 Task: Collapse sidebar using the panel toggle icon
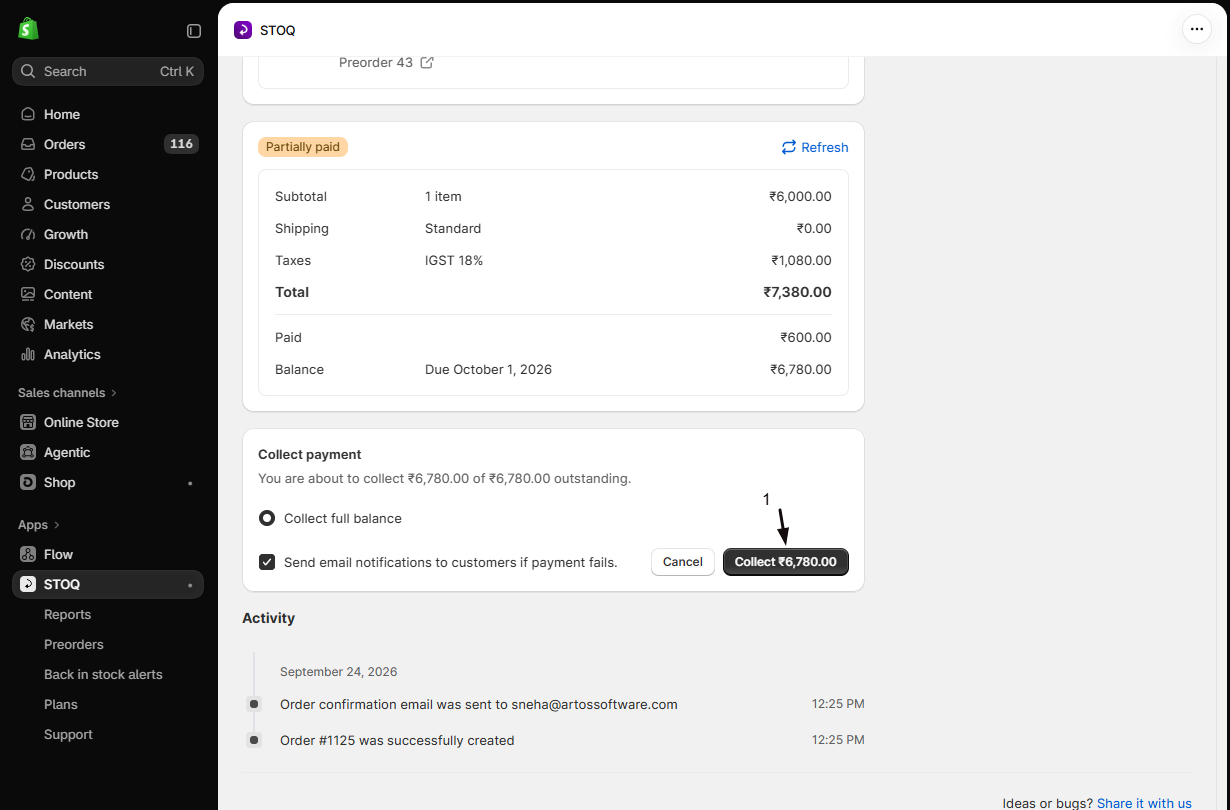(x=194, y=31)
